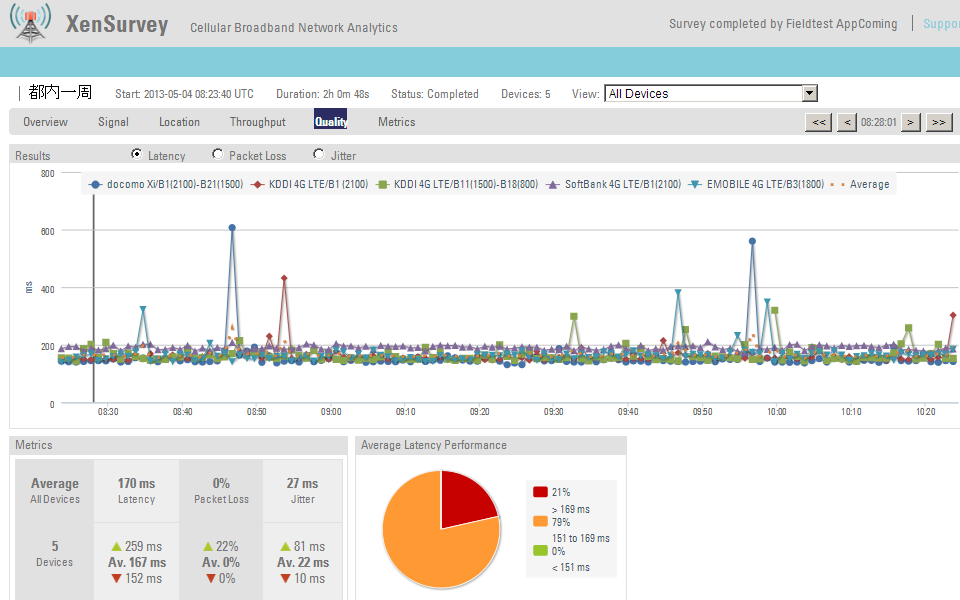
Task: Click the green up arrow beside 22%
Action: (208, 546)
